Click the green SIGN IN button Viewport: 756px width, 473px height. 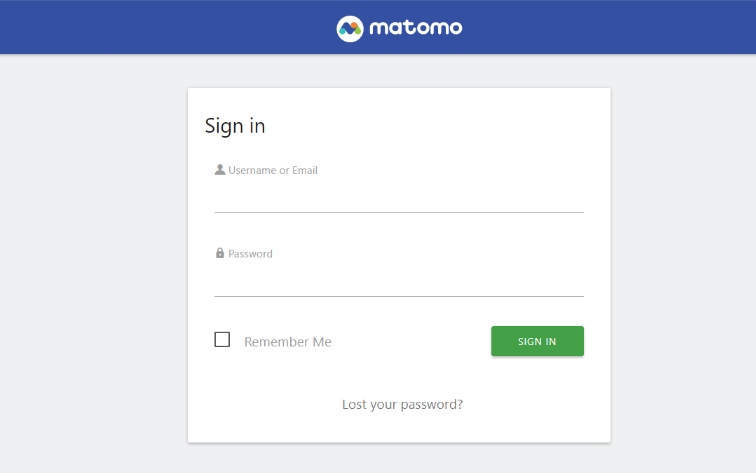tap(537, 341)
